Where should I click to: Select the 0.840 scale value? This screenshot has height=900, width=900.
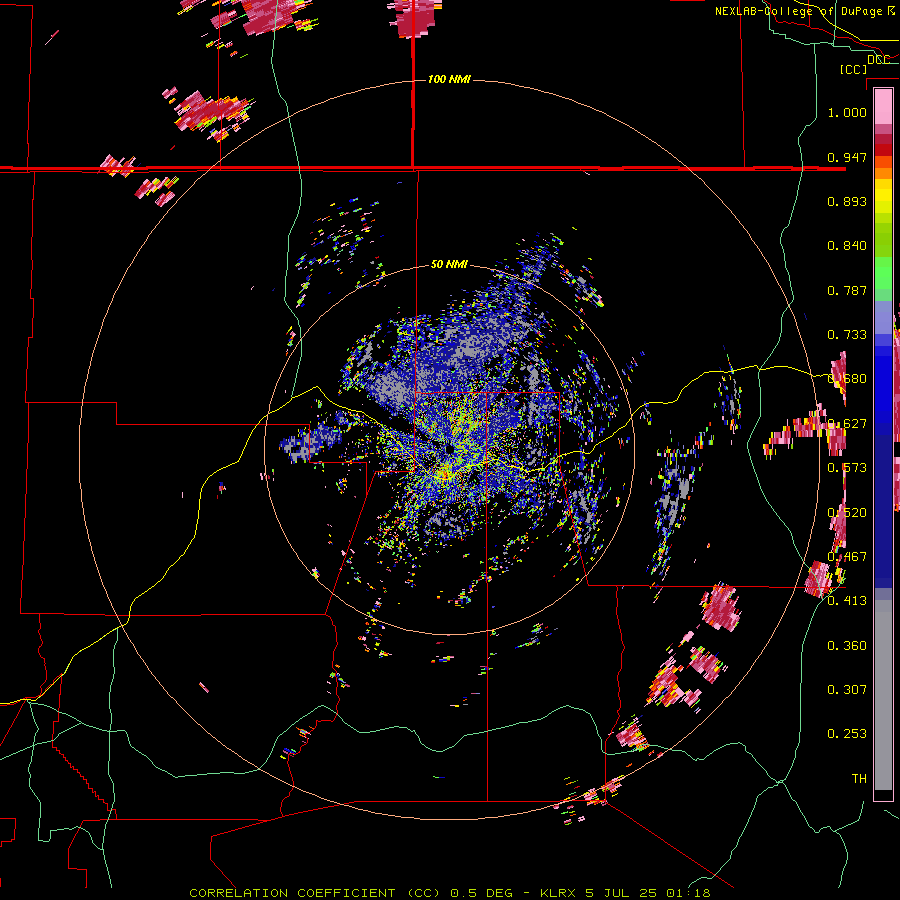(847, 246)
